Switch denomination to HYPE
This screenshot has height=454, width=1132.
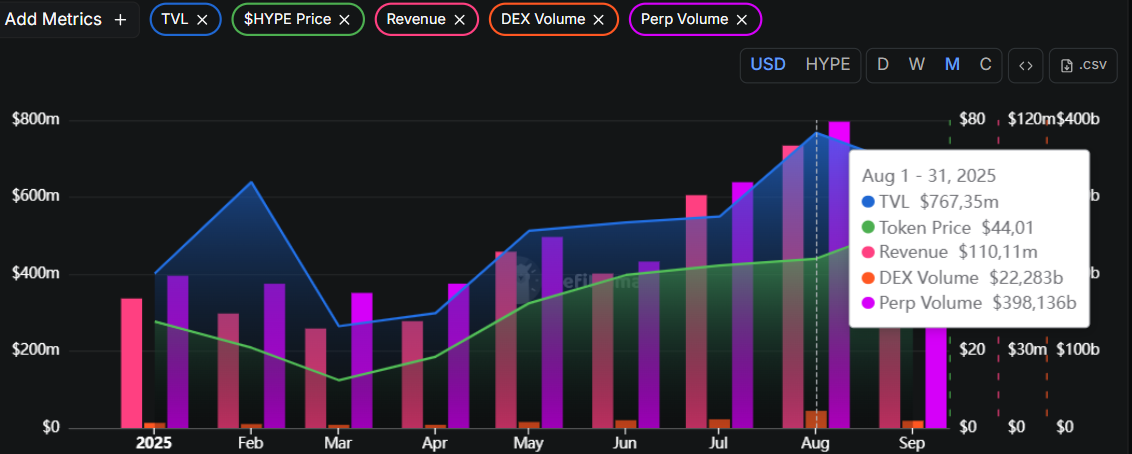(827, 64)
